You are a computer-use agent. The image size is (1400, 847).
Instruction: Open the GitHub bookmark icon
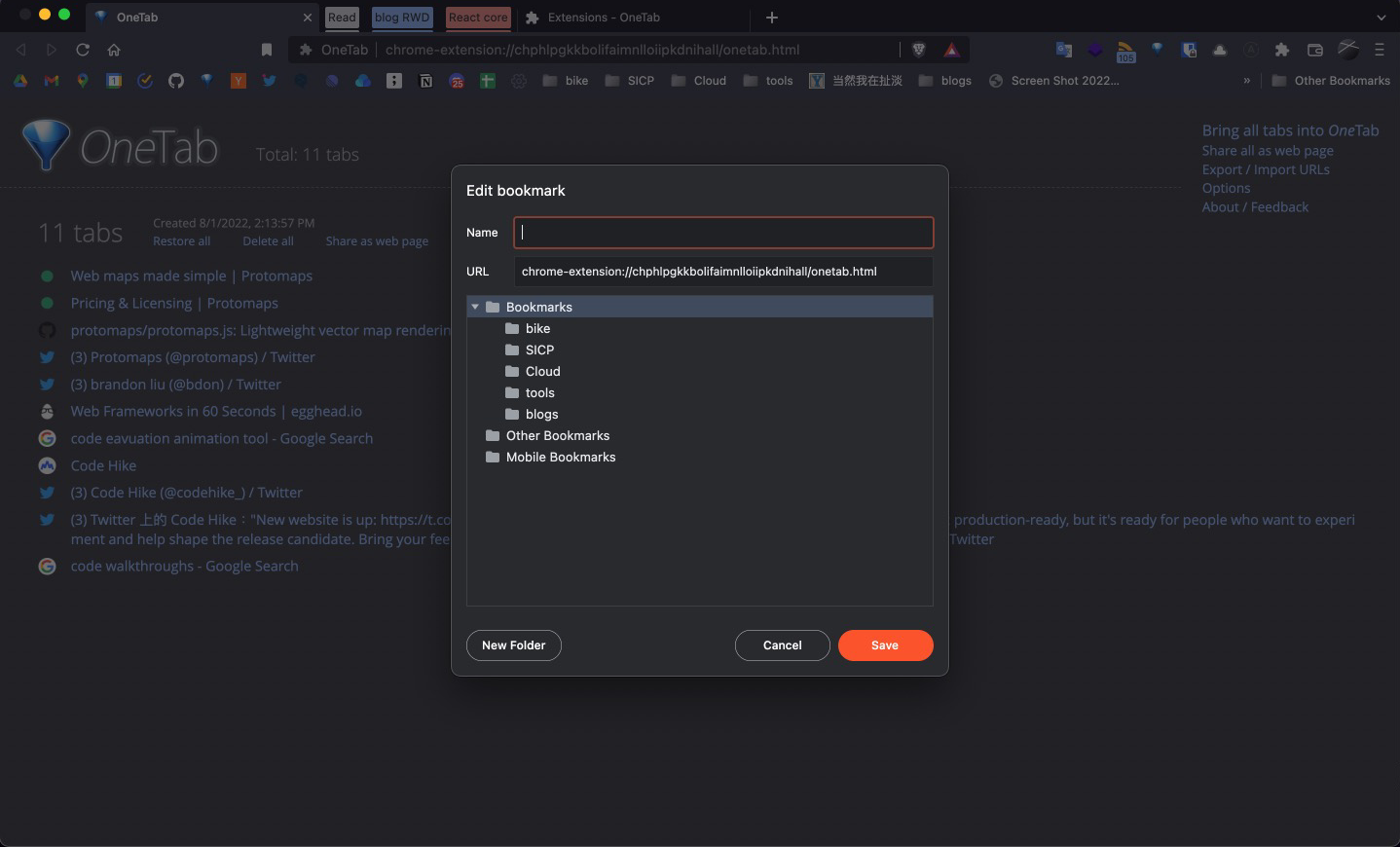click(176, 81)
